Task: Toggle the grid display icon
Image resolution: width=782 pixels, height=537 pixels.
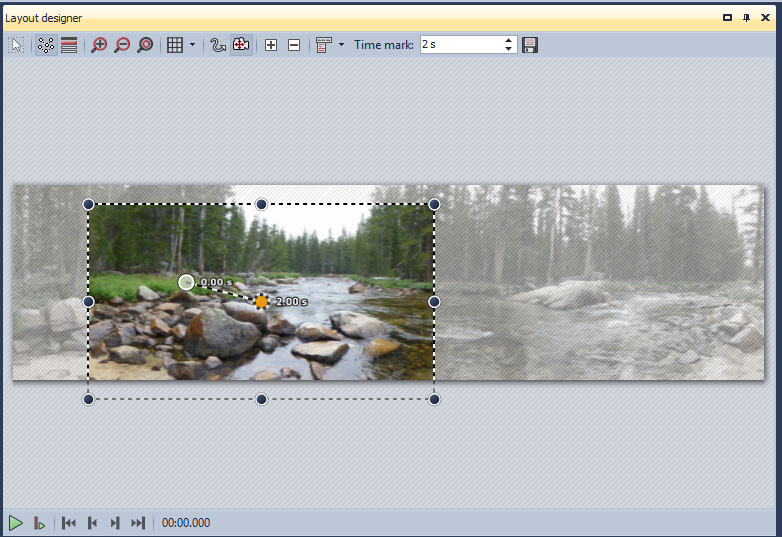Action: (x=175, y=45)
